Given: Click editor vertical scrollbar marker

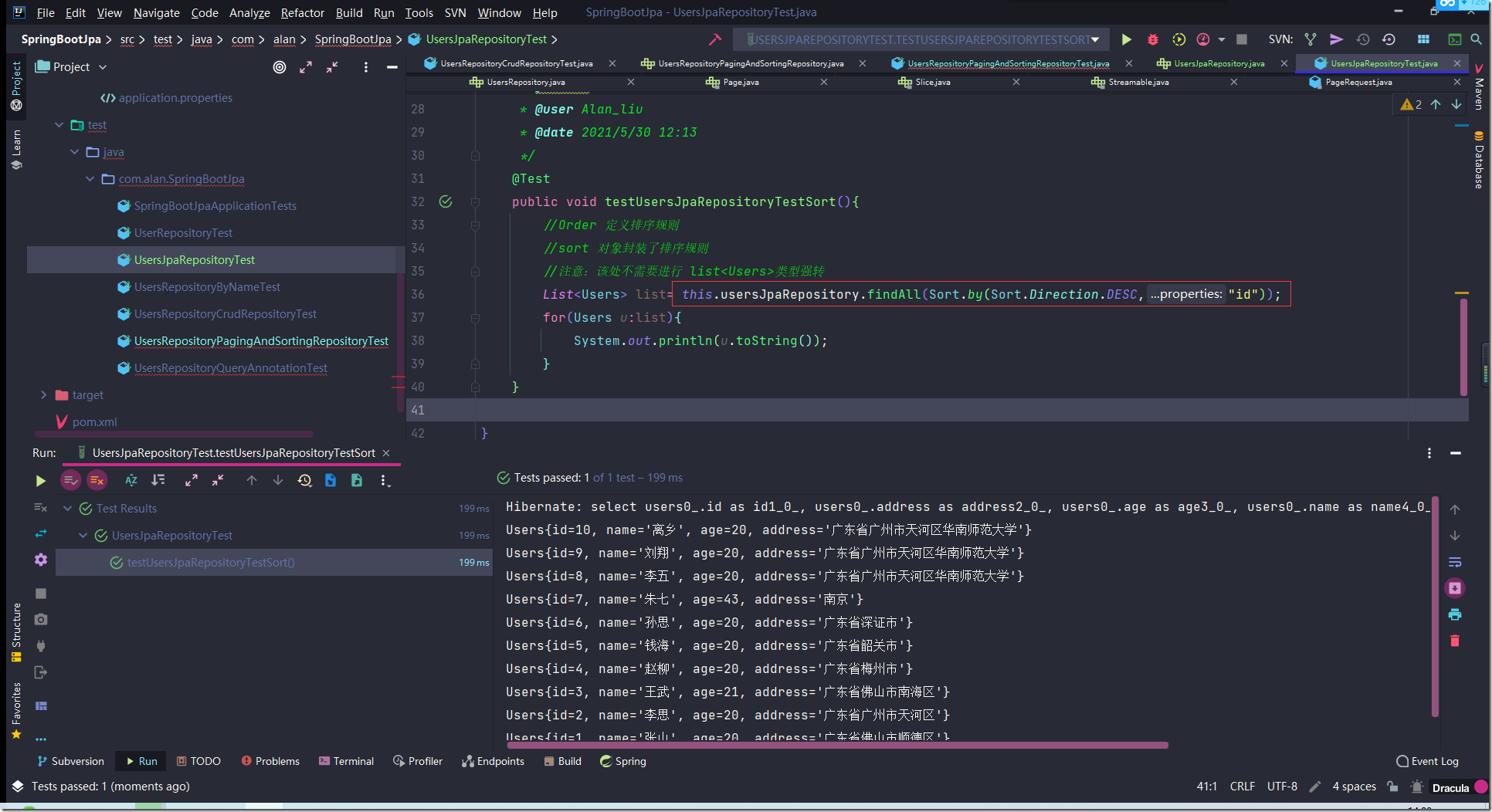Looking at the screenshot, I should click(1463, 346).
